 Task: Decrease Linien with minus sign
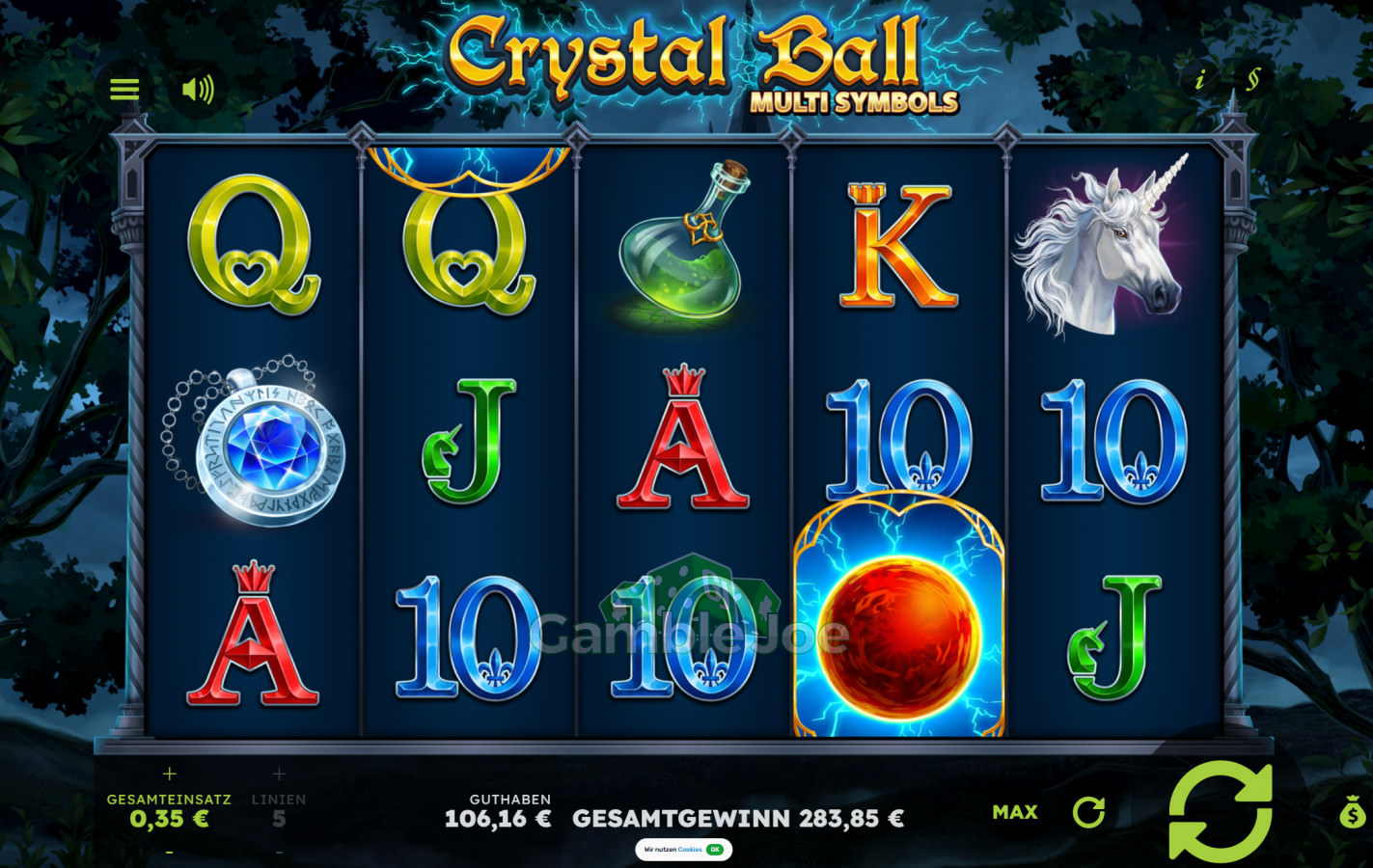(x=279, y=852)
